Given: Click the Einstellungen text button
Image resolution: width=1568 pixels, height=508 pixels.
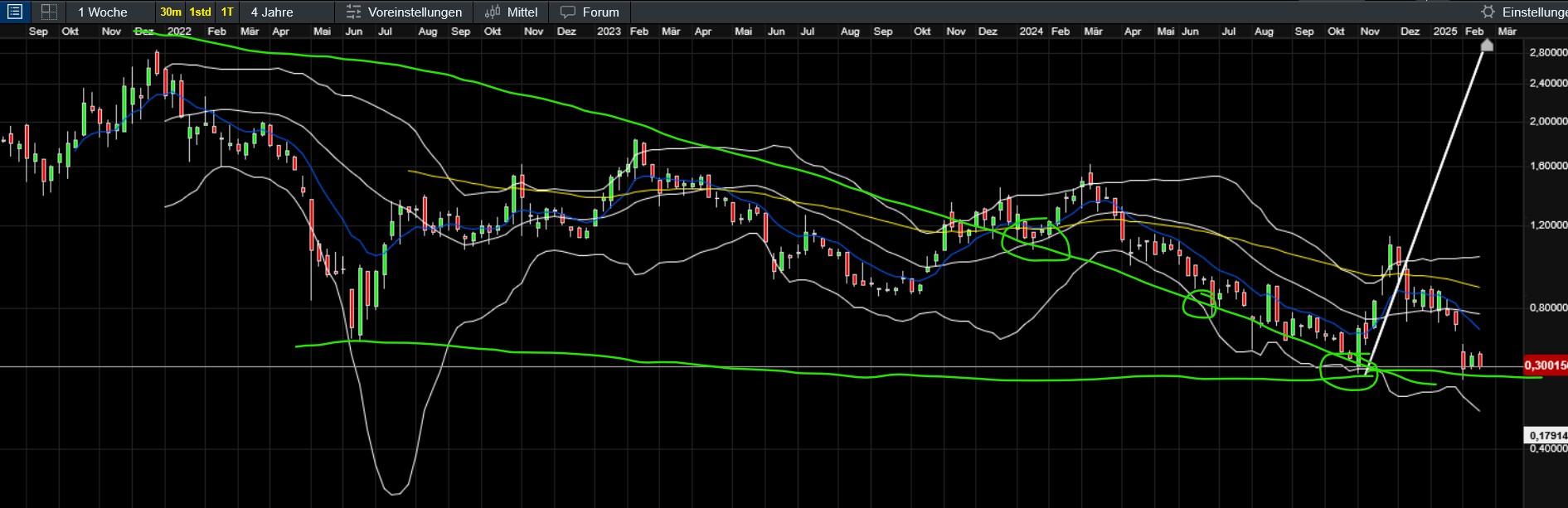Looking at the screenshot, I should click(x=1534, y=12).
